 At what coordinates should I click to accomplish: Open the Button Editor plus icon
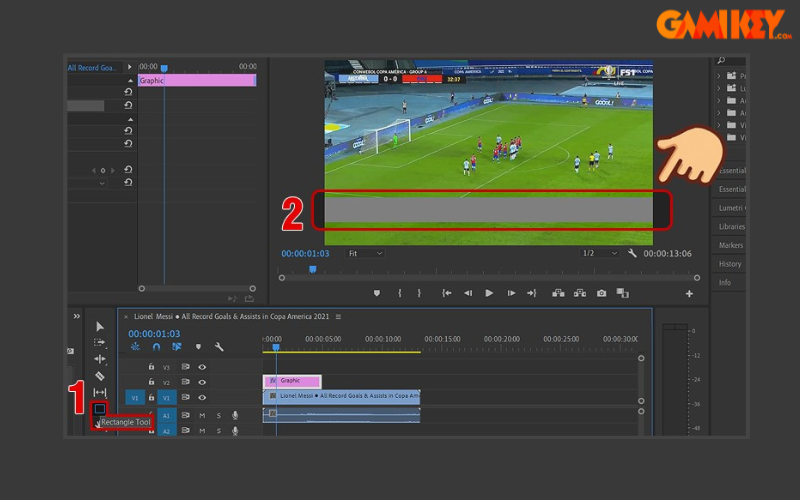click(x=689, y=293)
